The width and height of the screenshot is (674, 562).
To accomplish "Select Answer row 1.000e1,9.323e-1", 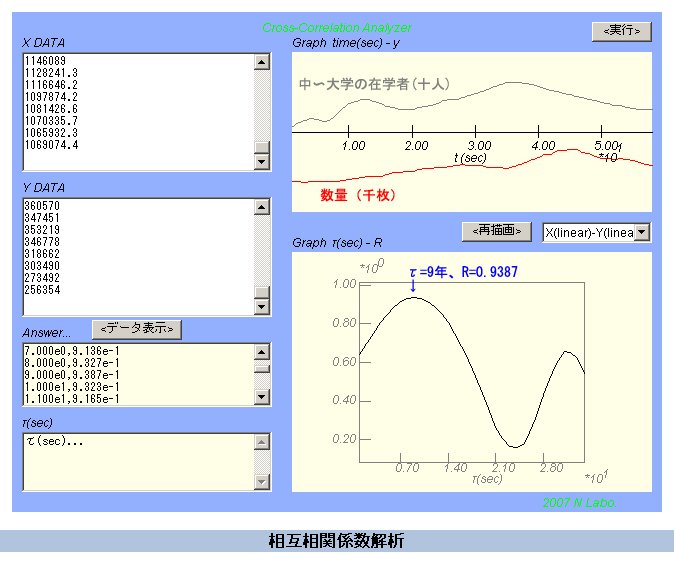I will [x=72, y=387].
